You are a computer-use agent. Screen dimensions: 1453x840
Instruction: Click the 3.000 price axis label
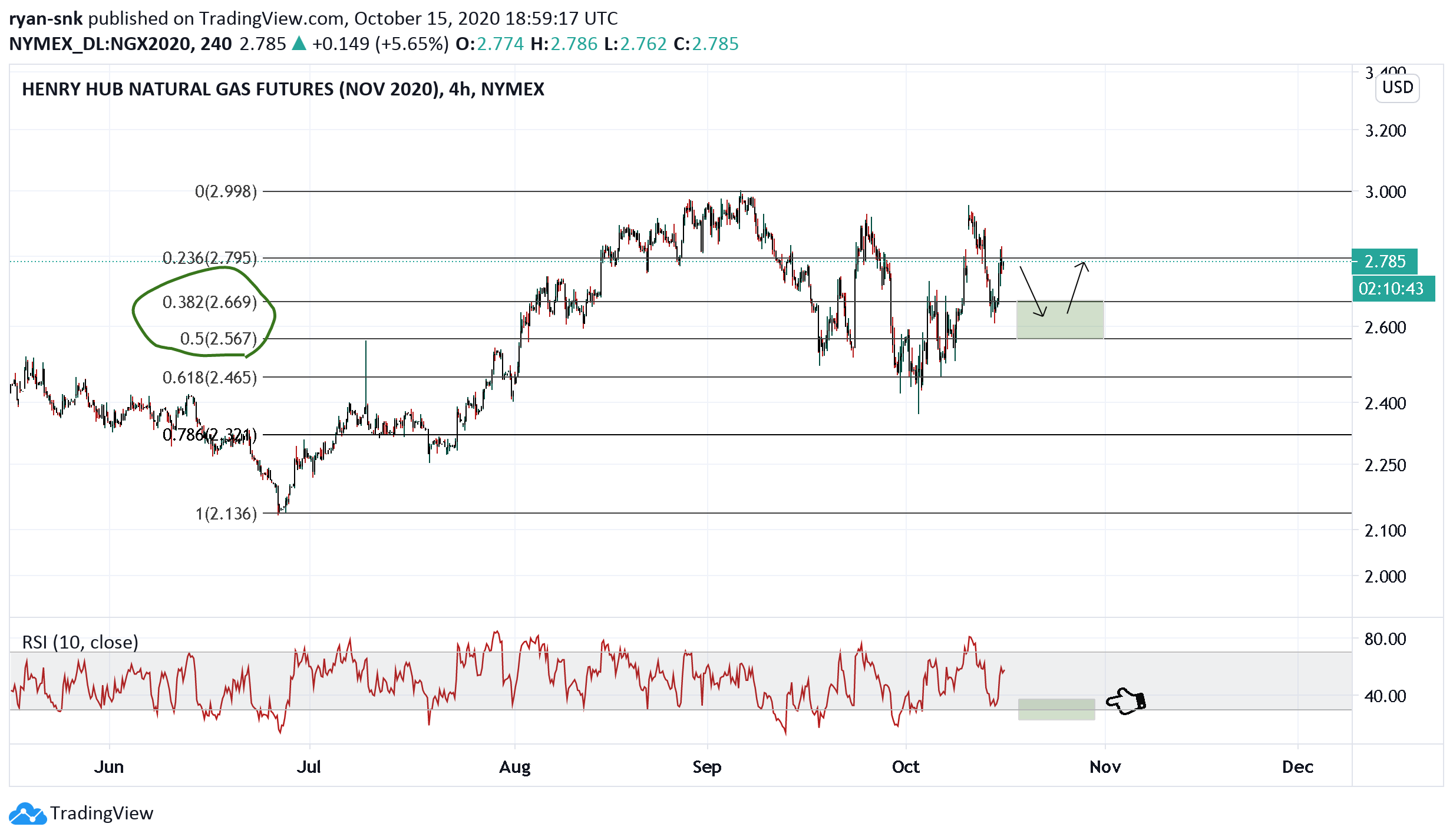pyautogui.click(x=1385, y=192)
